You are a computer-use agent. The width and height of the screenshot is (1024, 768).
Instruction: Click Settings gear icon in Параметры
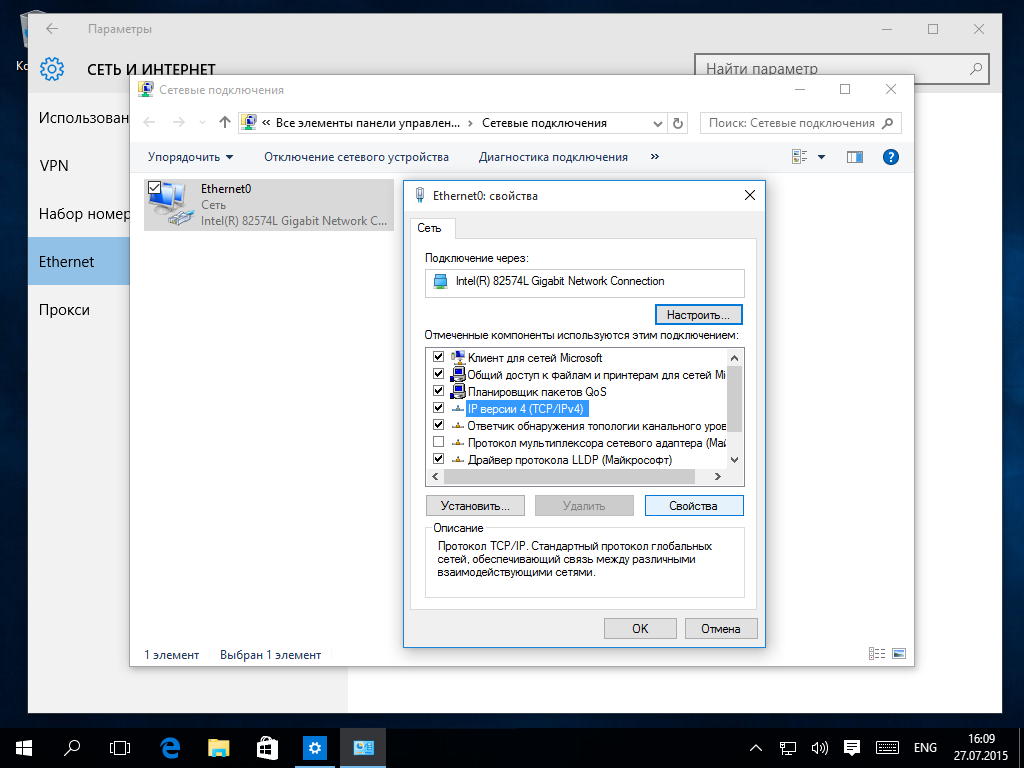52,69
